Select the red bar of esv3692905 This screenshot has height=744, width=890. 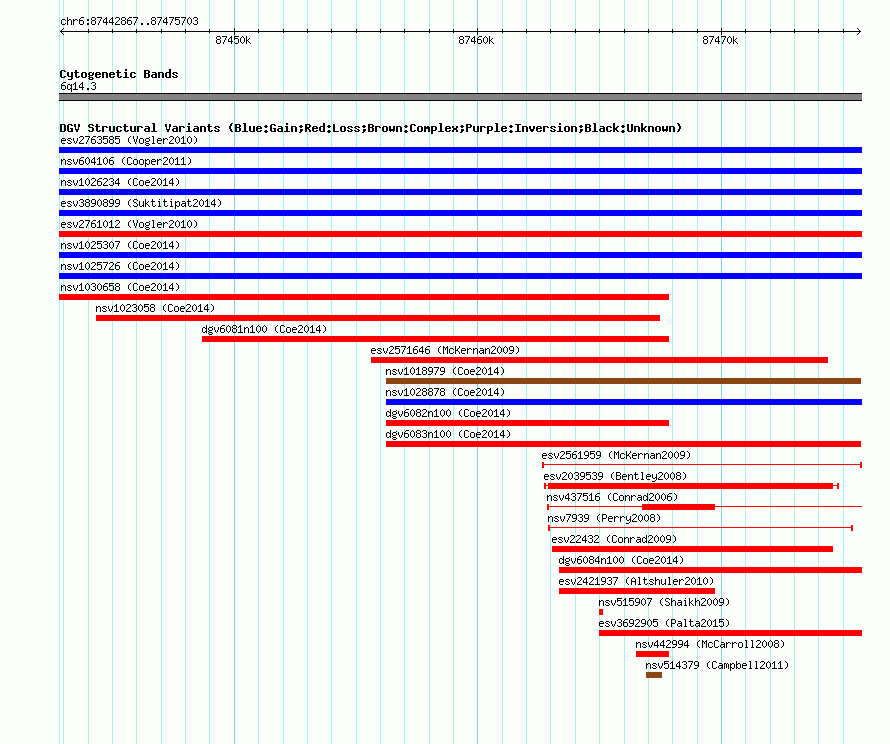click(731, 633)
